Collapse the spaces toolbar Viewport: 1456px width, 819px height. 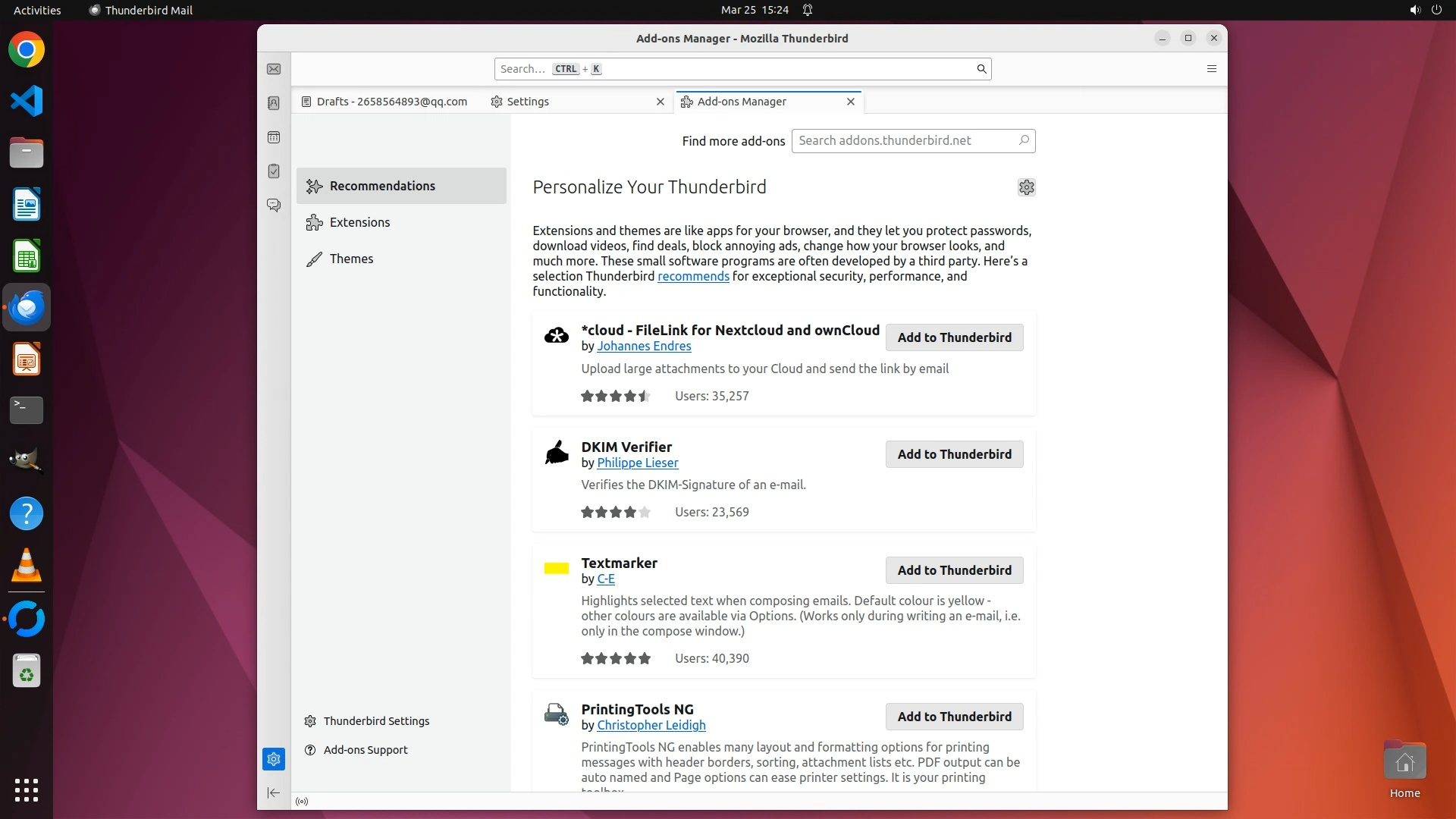coord(274,793)
